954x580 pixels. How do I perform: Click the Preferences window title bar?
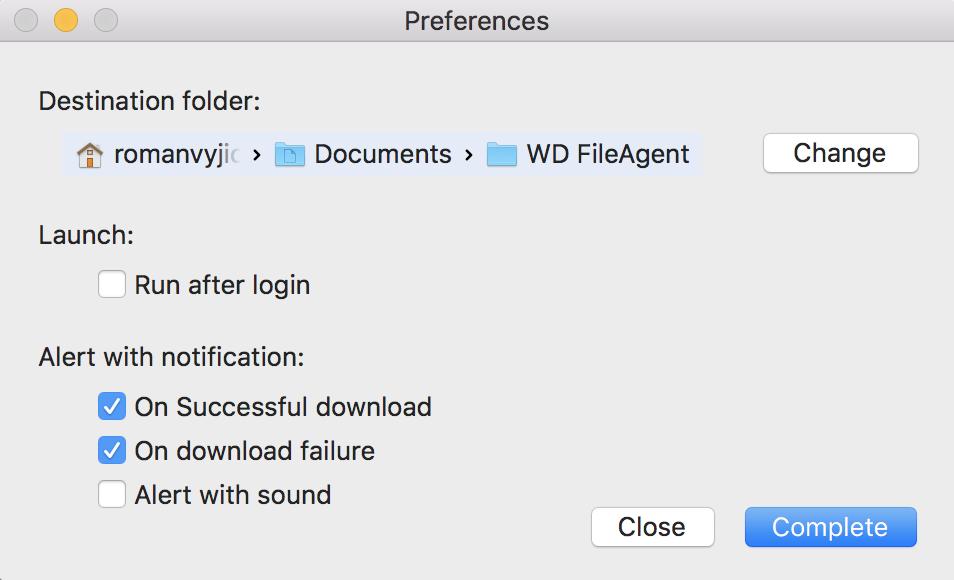476,21
